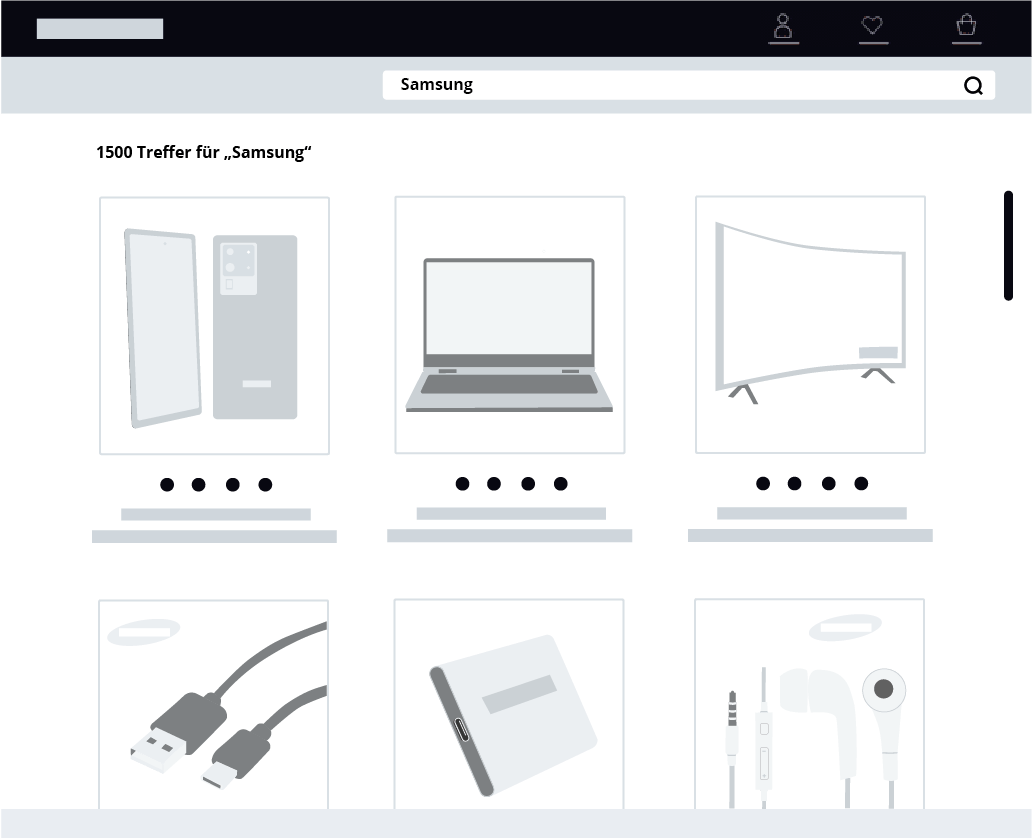The image size is (1032, 838).
Task: Open the user account icon
Action: (783, 27)
